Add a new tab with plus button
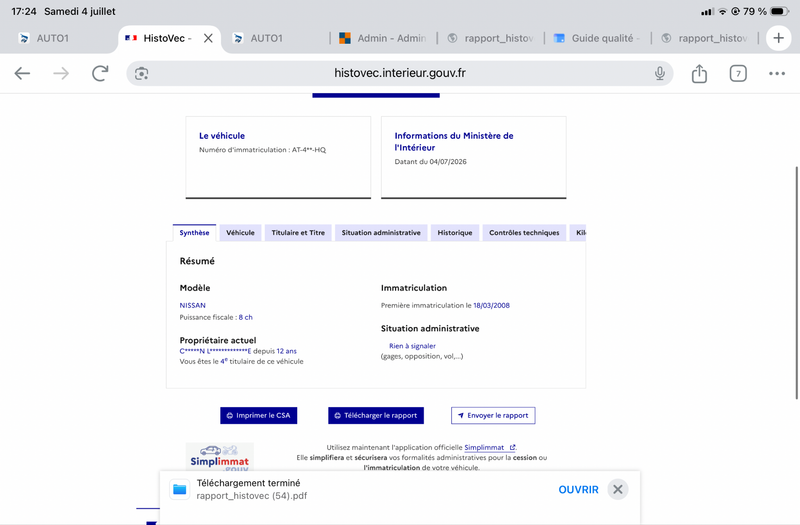The height and width of the screenshot is (525, 800). point(778,38)
